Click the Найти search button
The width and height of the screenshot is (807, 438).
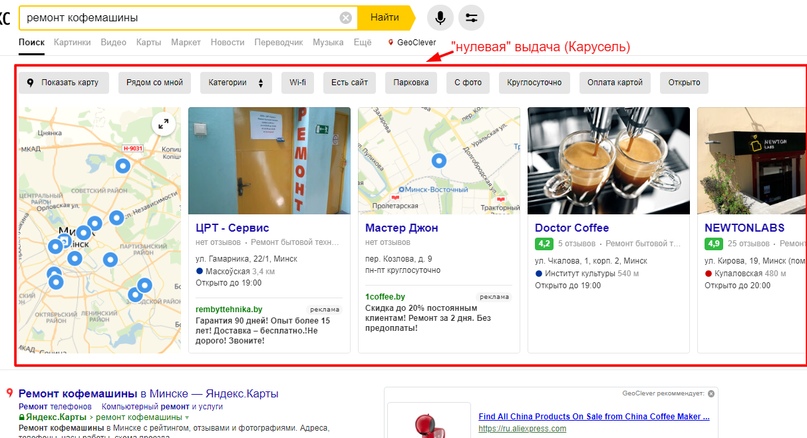385,17
